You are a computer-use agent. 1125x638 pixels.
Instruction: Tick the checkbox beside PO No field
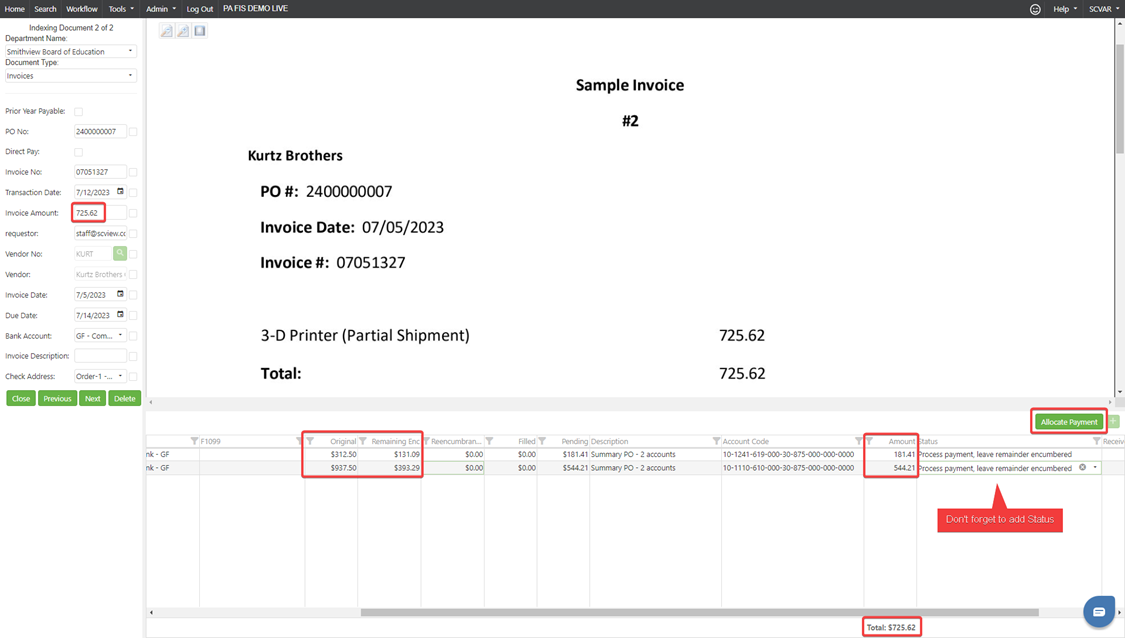pos(133,132)
